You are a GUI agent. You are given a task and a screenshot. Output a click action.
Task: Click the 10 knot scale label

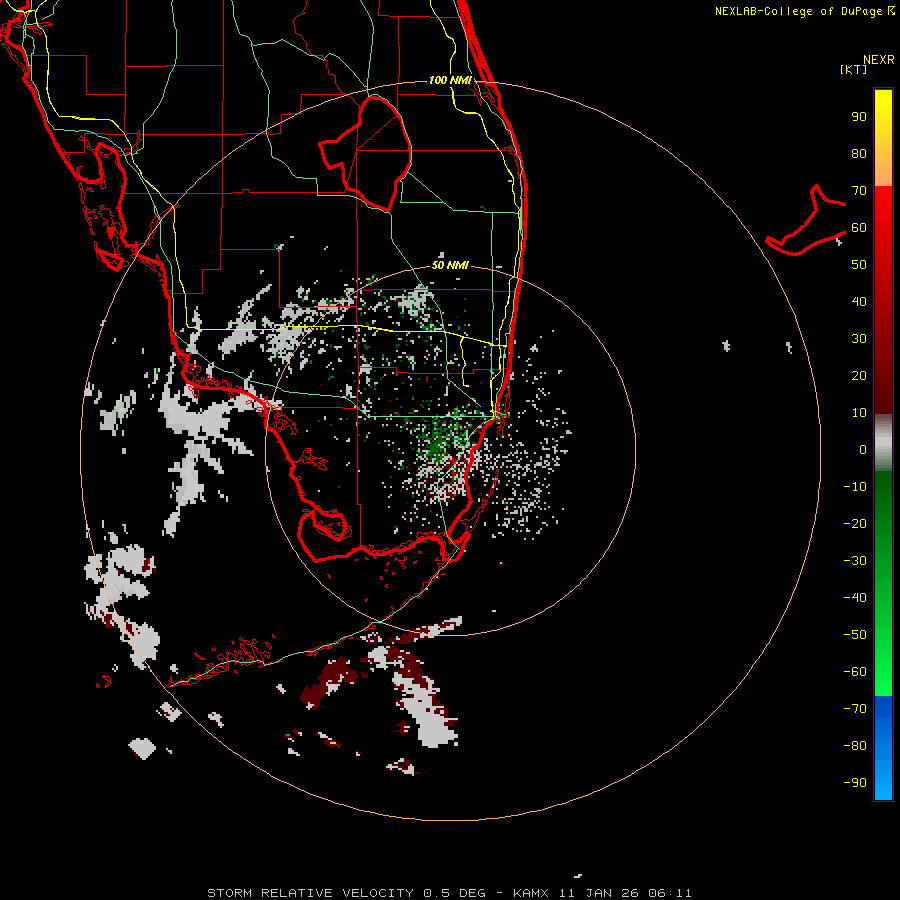pyautogui.click(x=859, y=413)
